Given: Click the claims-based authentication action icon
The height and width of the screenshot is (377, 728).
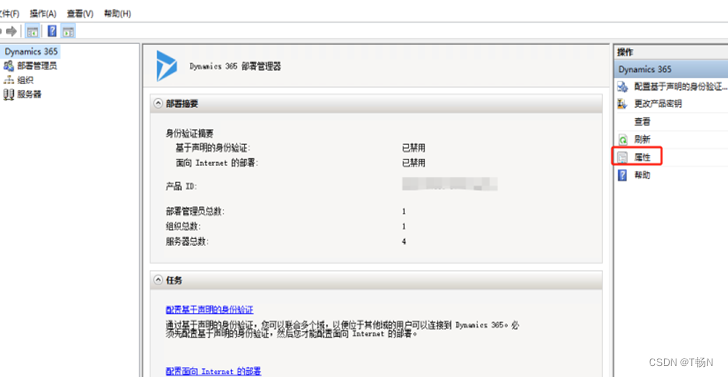Looking at the screenshot, I should pyautogui.click(x=623, y=87).
